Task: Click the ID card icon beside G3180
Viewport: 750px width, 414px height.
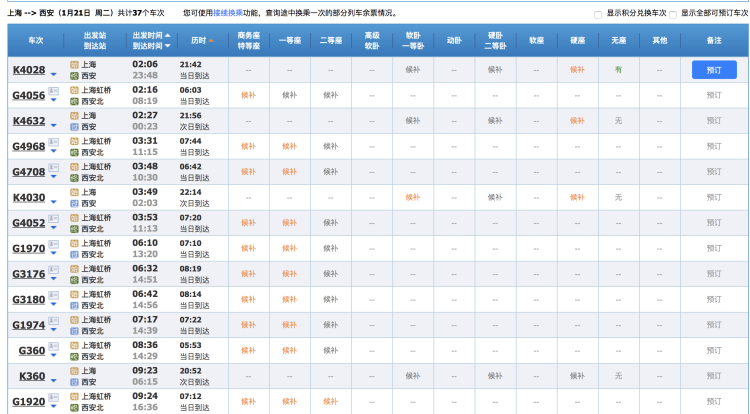Action: 54,296
